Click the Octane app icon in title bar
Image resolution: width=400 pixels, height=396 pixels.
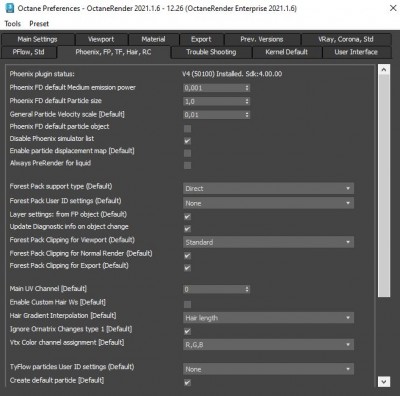pyautogui.click(x=10, y=8)
